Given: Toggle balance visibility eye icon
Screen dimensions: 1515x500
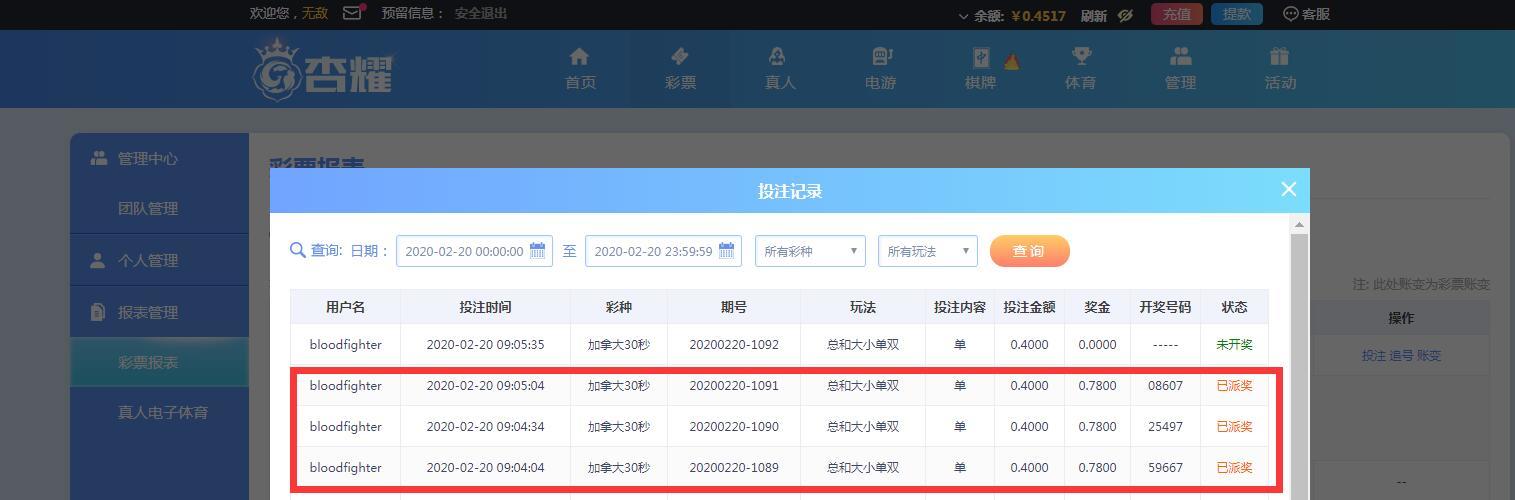Looking at the screenshot, I should point(1125,15).
